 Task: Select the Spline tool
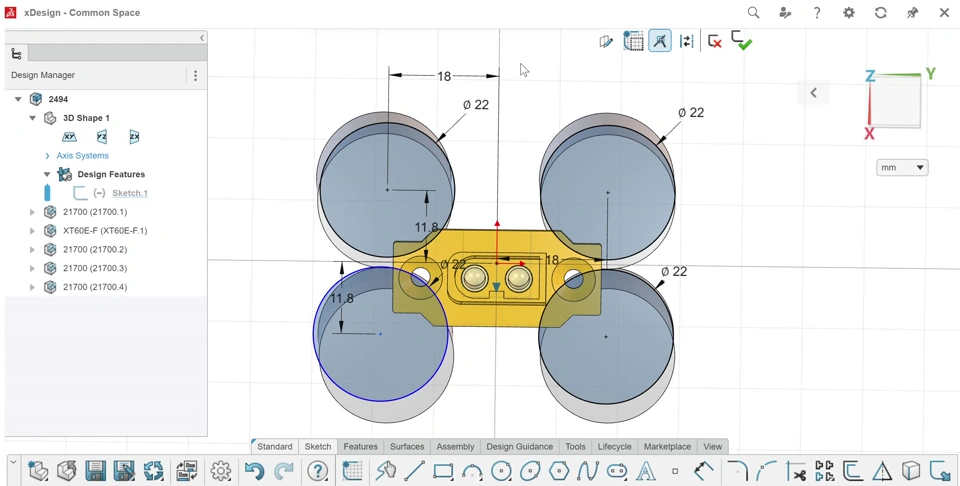pos(588,471)
